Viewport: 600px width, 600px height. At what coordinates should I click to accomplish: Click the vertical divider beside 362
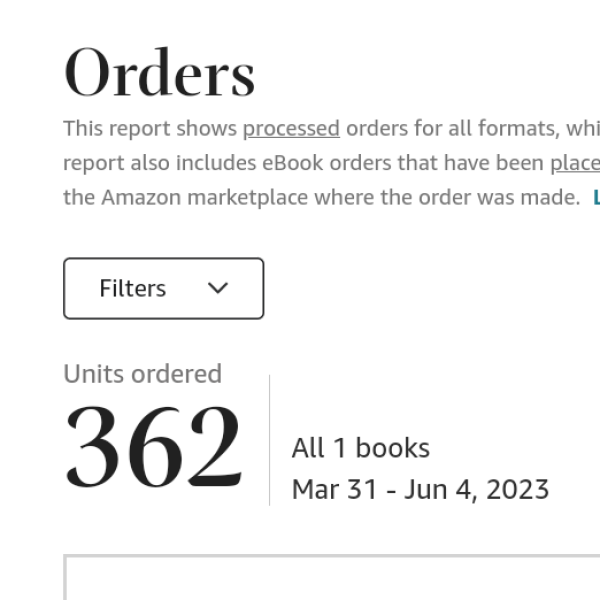[269, 440]
